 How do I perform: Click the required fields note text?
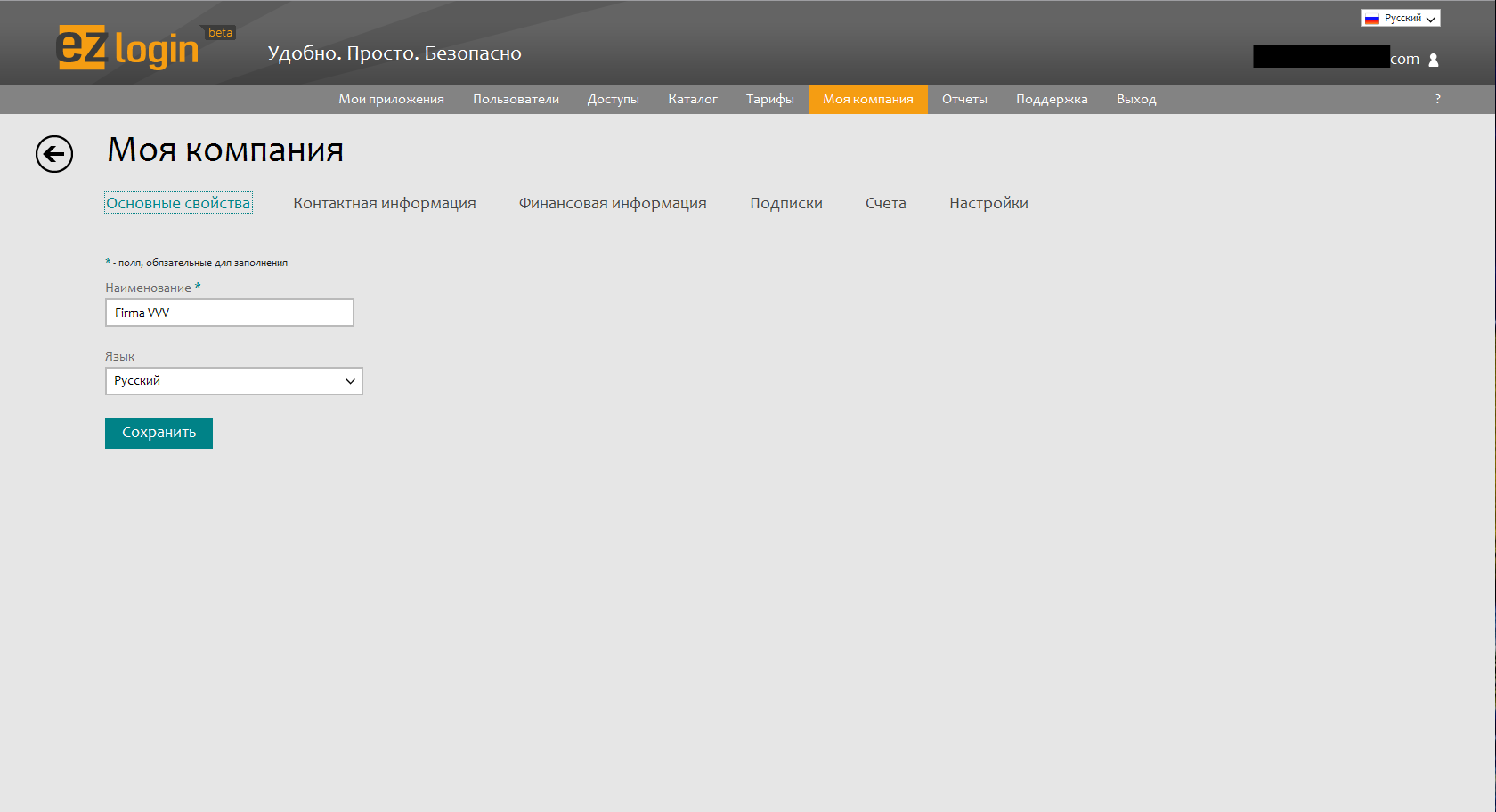tap(197, 263)
